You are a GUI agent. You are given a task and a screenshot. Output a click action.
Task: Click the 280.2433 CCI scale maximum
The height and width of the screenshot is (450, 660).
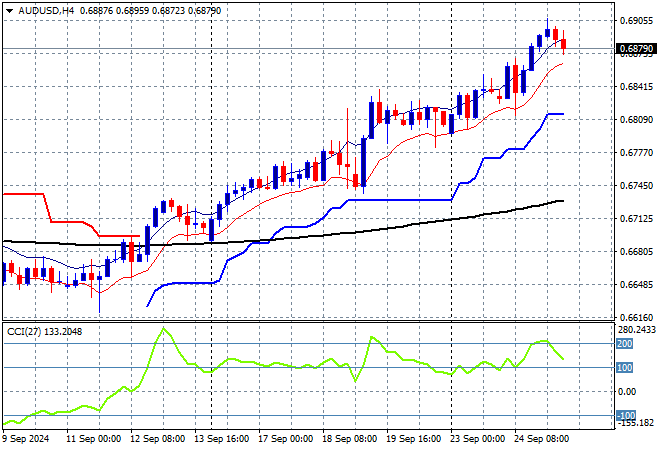click(x=637, y=330)
